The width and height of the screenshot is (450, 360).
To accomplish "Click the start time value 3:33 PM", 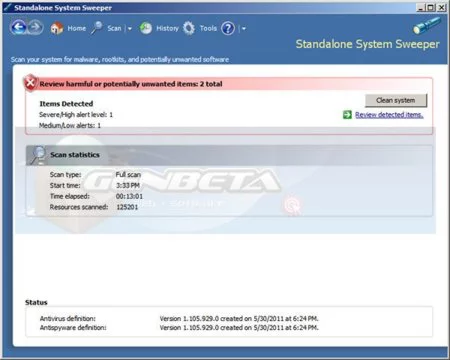I will coord(128,185).
